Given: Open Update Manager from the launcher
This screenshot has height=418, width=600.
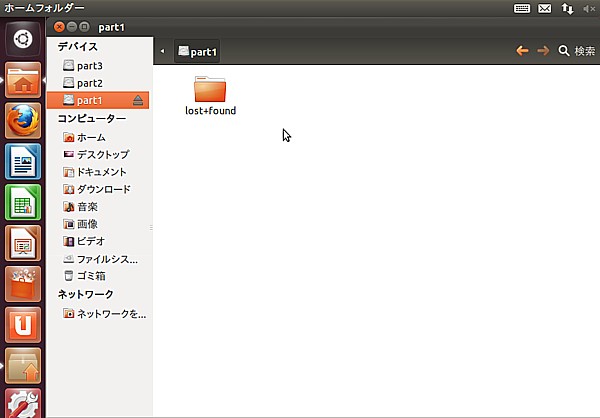Looking at the screenshot, I should click(x=23, y=366).
